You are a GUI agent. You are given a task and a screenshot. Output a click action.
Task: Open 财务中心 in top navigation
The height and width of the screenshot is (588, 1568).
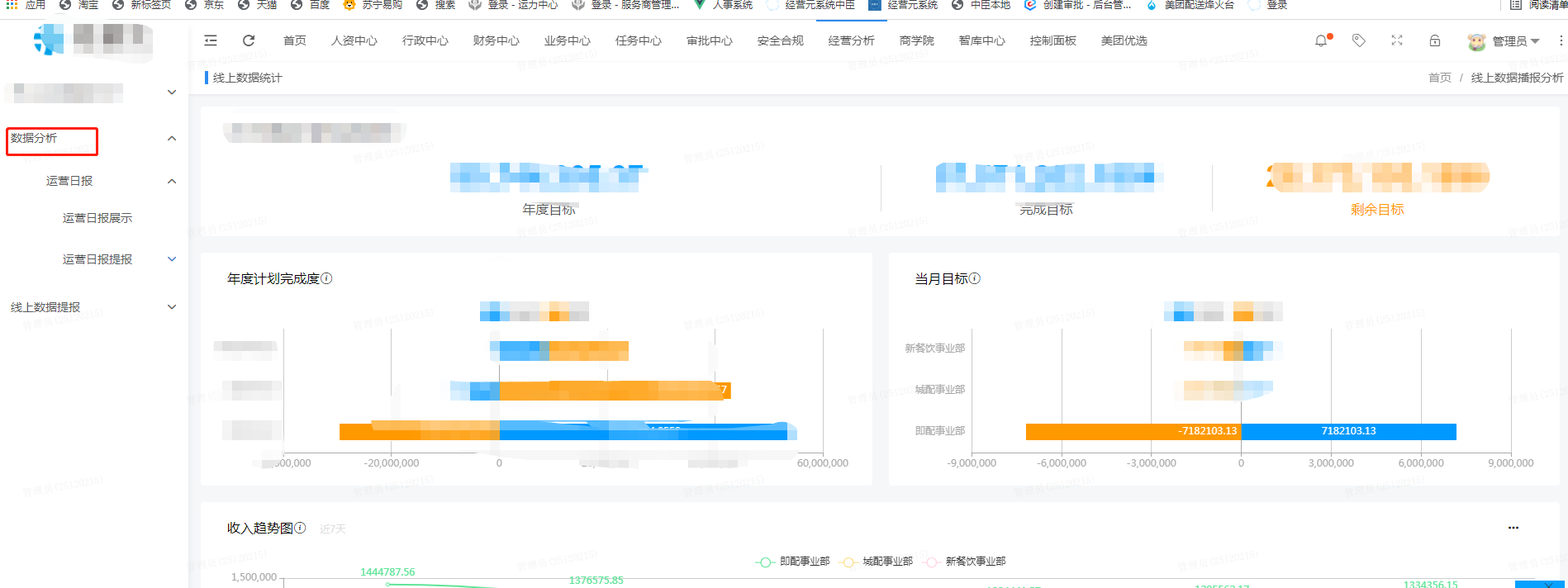pyautogui.click(x=497, y=40)
